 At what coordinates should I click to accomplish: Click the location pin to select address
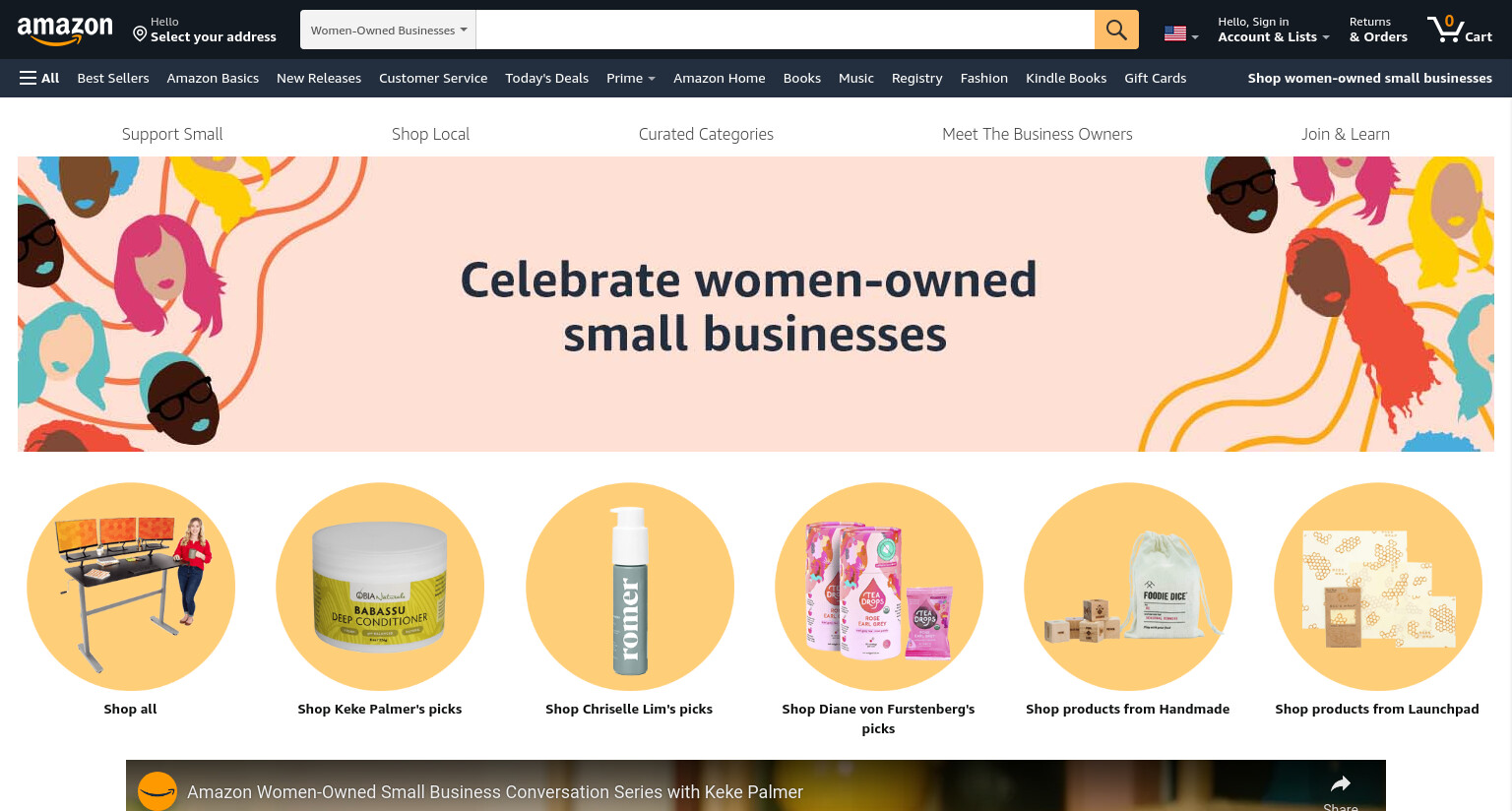(x=140, y=34)
